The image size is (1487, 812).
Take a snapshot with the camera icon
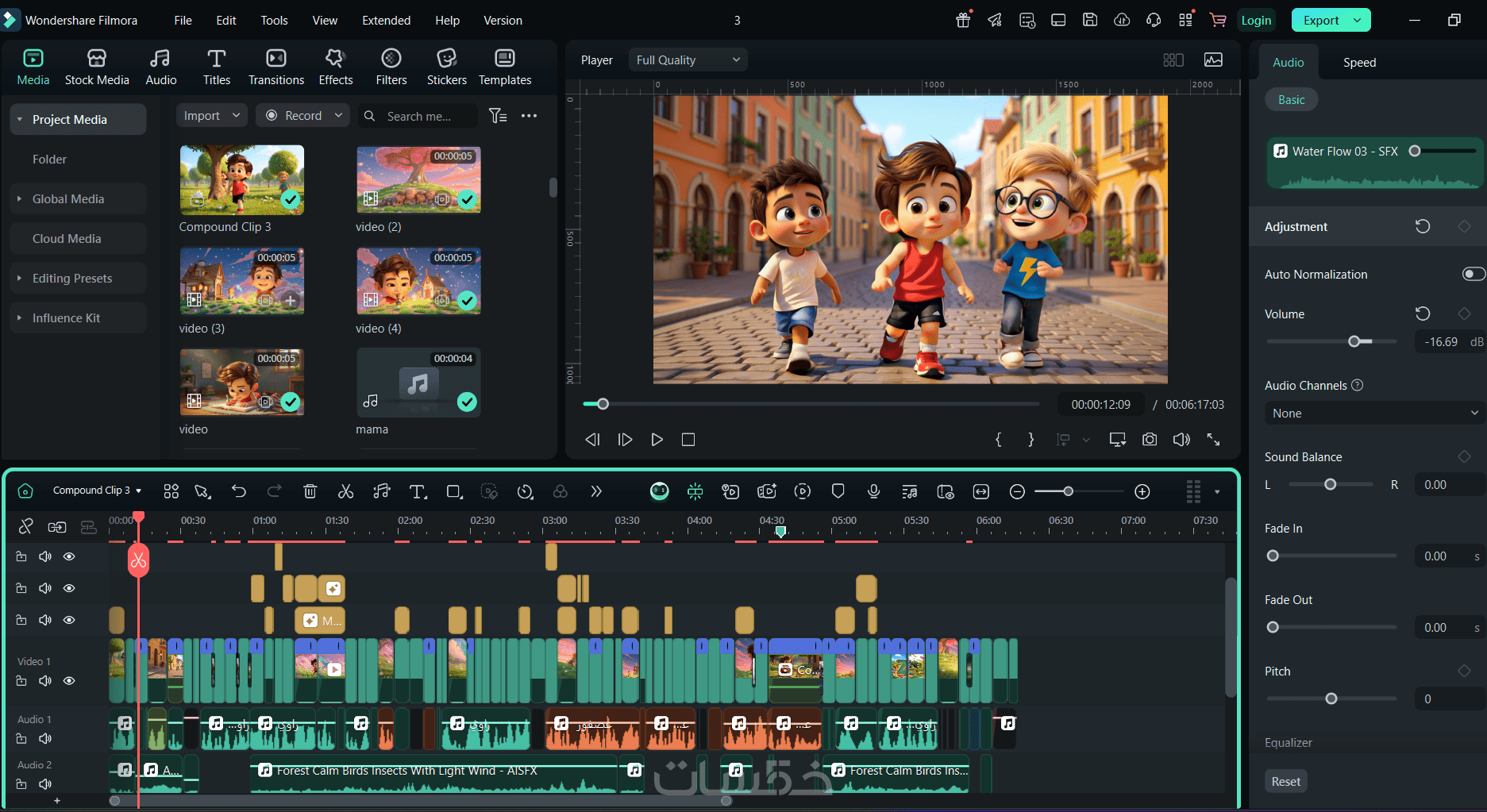click(1149, 439)
